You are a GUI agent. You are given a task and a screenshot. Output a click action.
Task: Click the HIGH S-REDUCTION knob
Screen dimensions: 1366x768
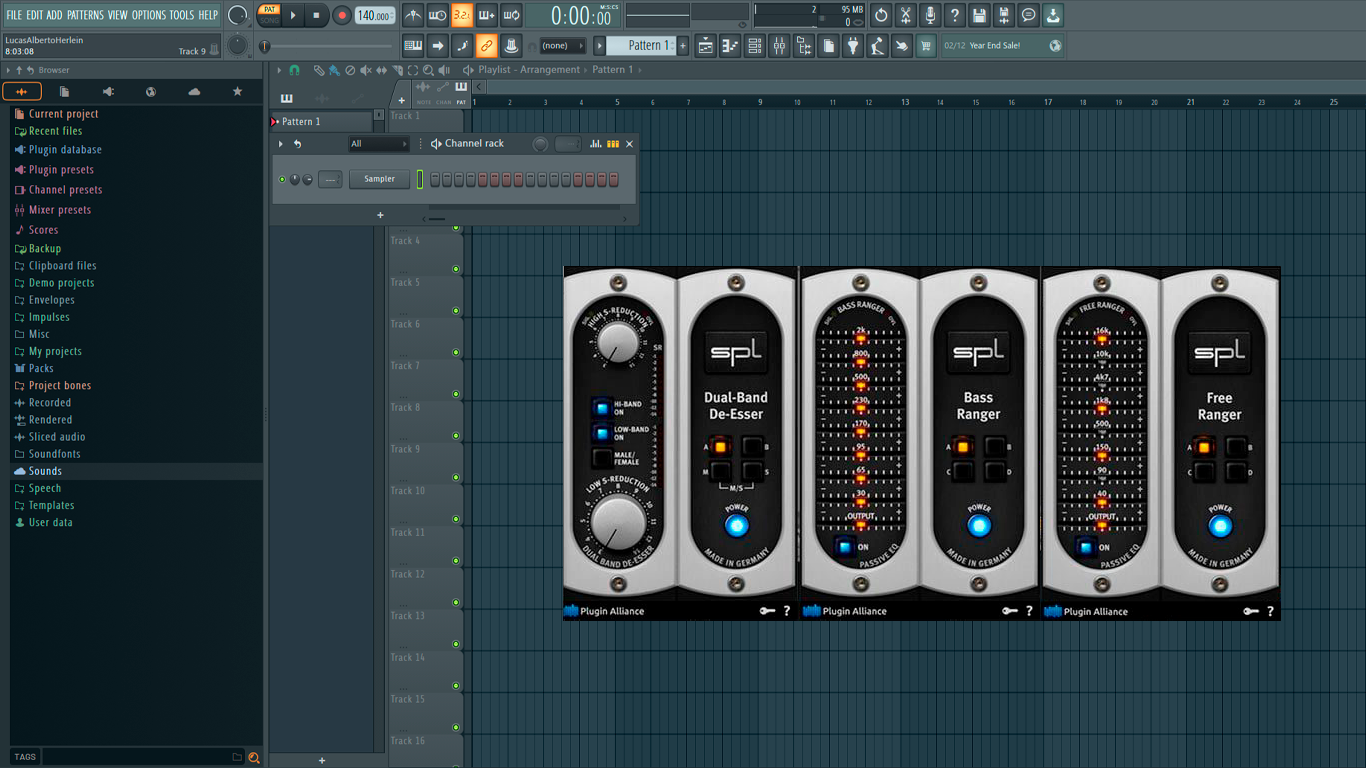tap(617, 344)
